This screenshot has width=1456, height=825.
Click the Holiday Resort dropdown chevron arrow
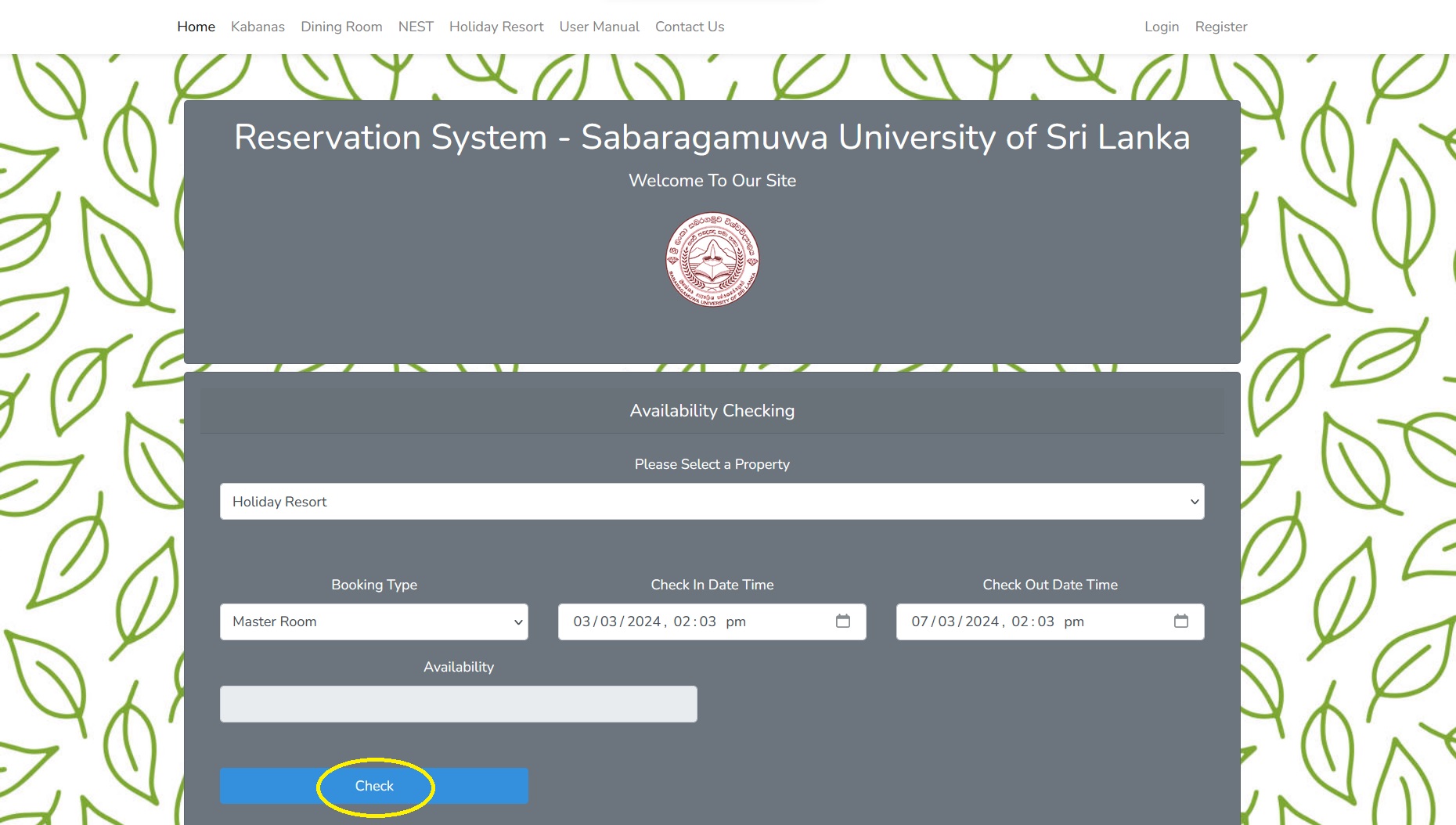click(x=1194, y=502)
